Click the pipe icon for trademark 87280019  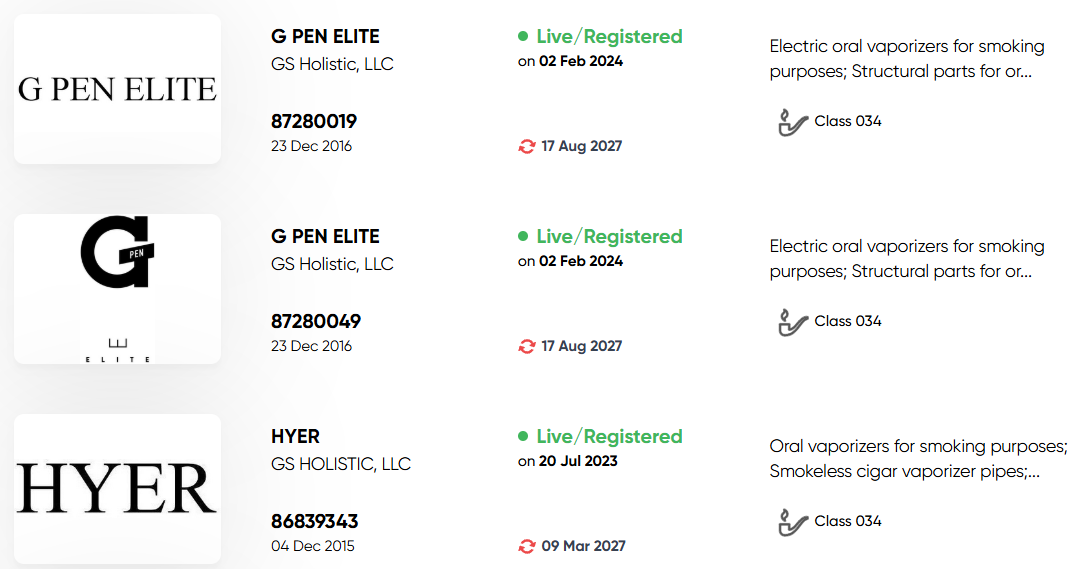tap(792, 122)
